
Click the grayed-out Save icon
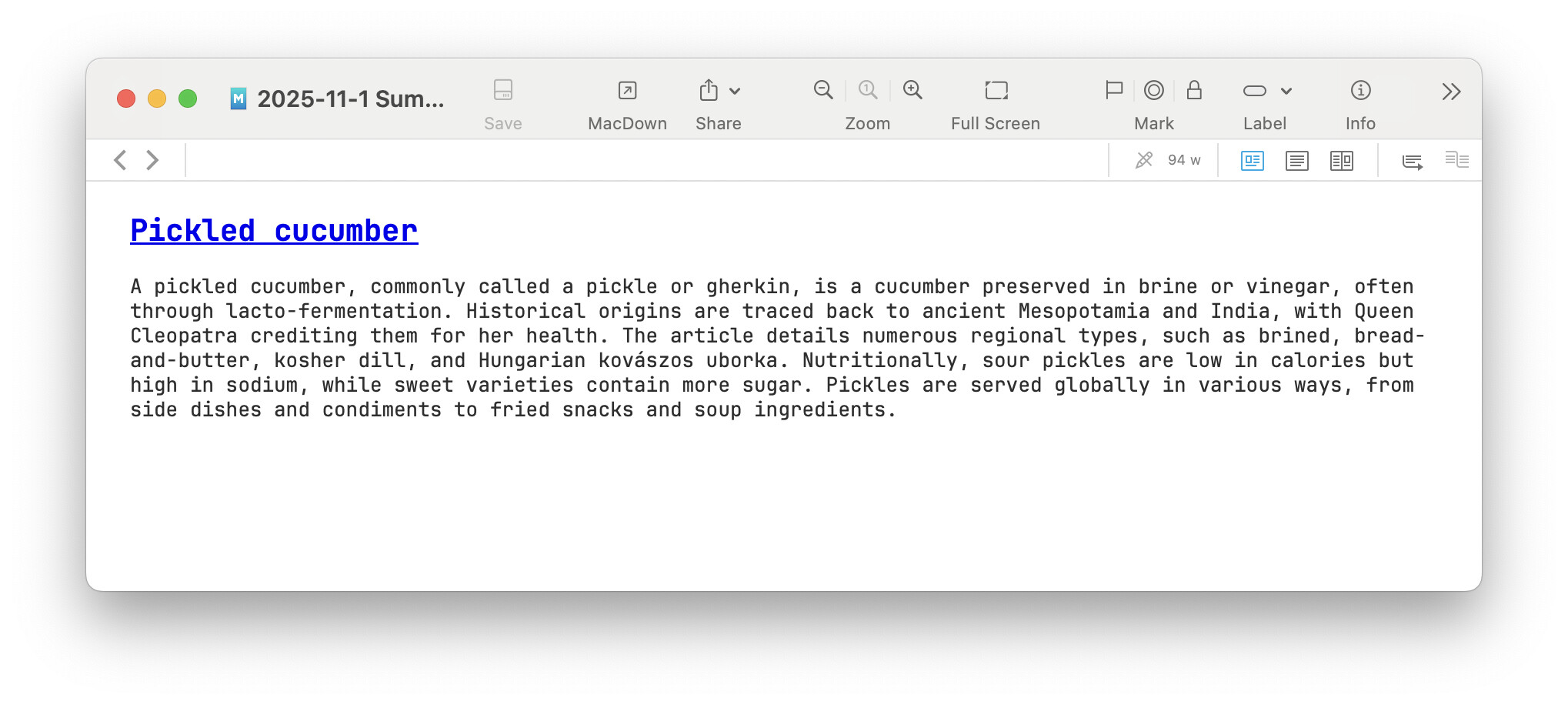[502, 91]
